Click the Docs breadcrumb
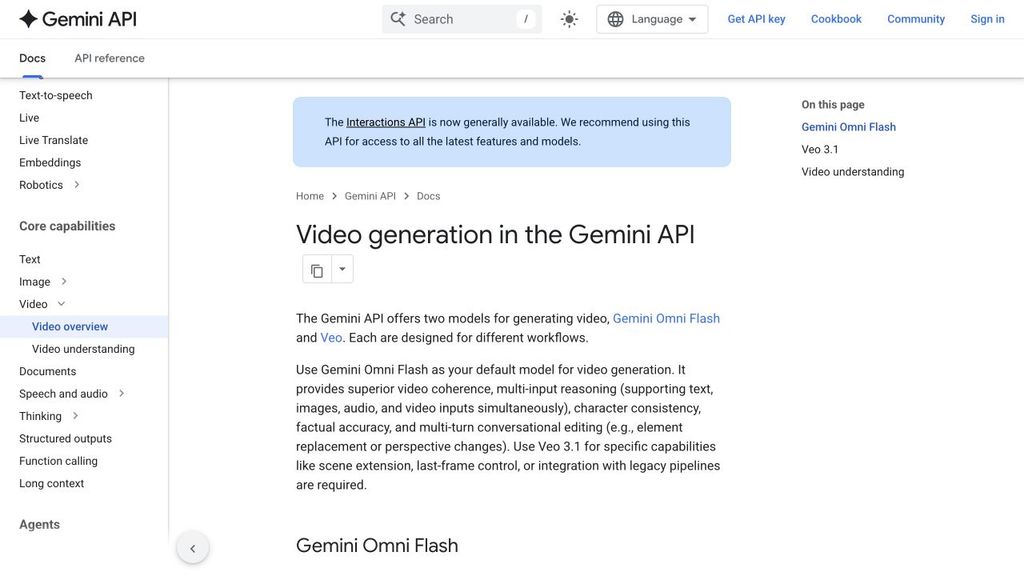The height and width of the screenshot is (576, 1024). [x=428, y=196]
